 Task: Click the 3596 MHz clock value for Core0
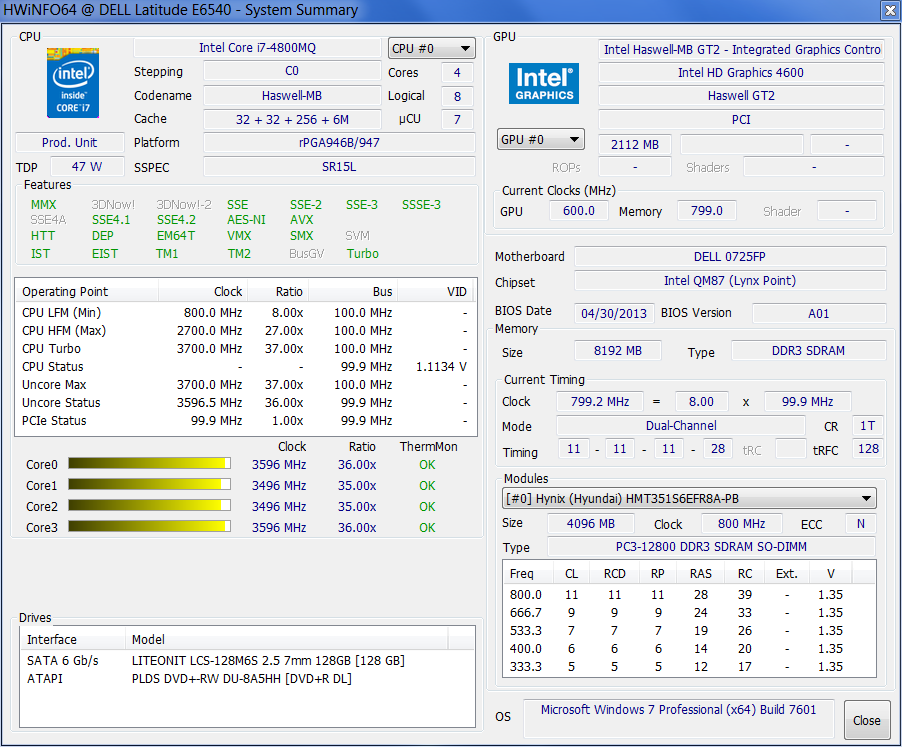click(279, 465)
